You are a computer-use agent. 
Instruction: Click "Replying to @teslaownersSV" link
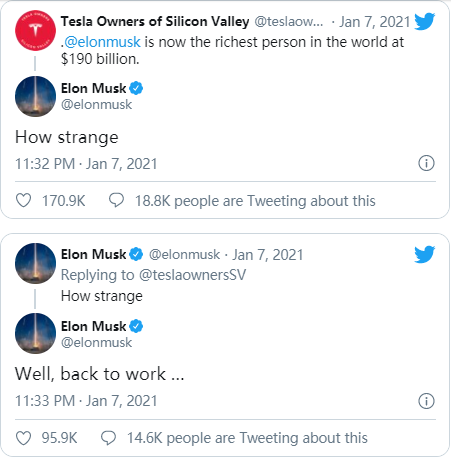[x=154, y=275]
